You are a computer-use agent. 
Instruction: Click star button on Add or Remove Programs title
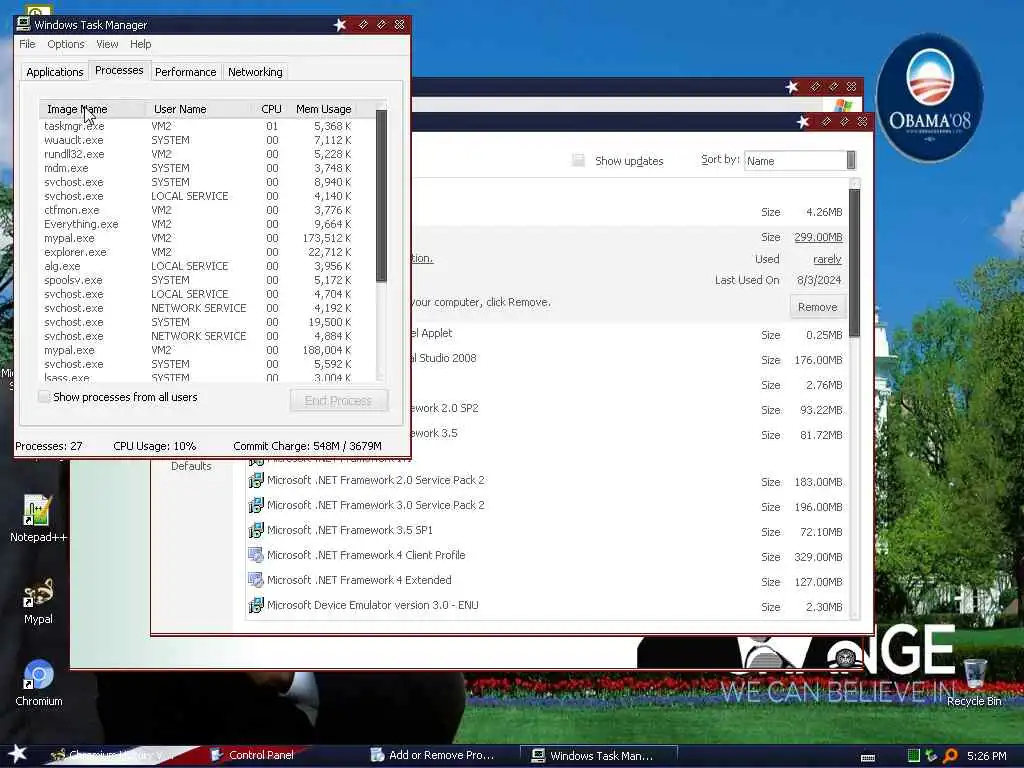click(803, 121)
